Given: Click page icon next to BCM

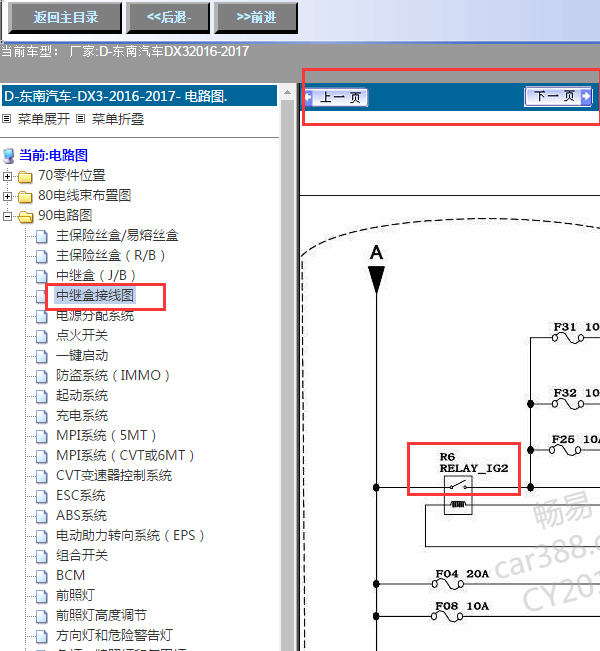Looking at the screenshot, I should [x=42, y=576].
